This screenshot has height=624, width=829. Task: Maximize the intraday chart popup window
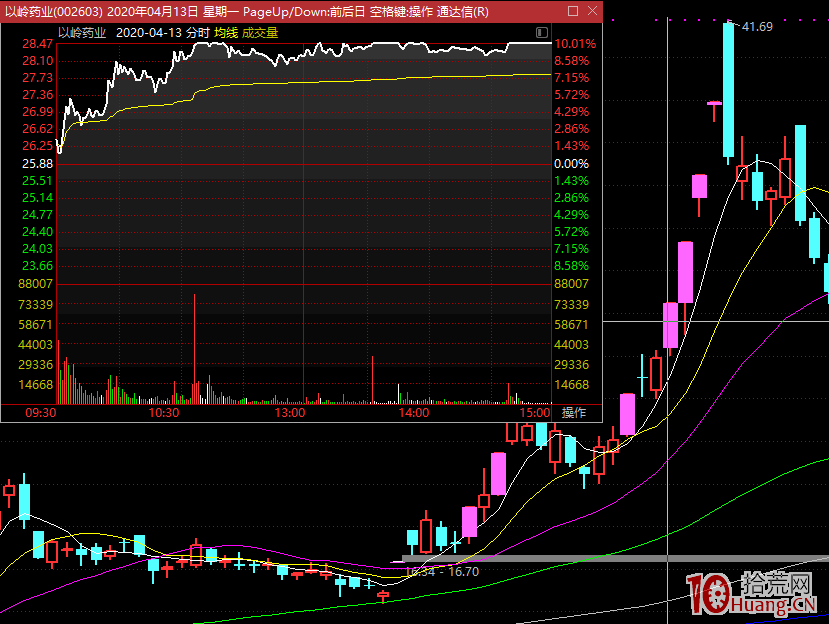coord(573,11)
